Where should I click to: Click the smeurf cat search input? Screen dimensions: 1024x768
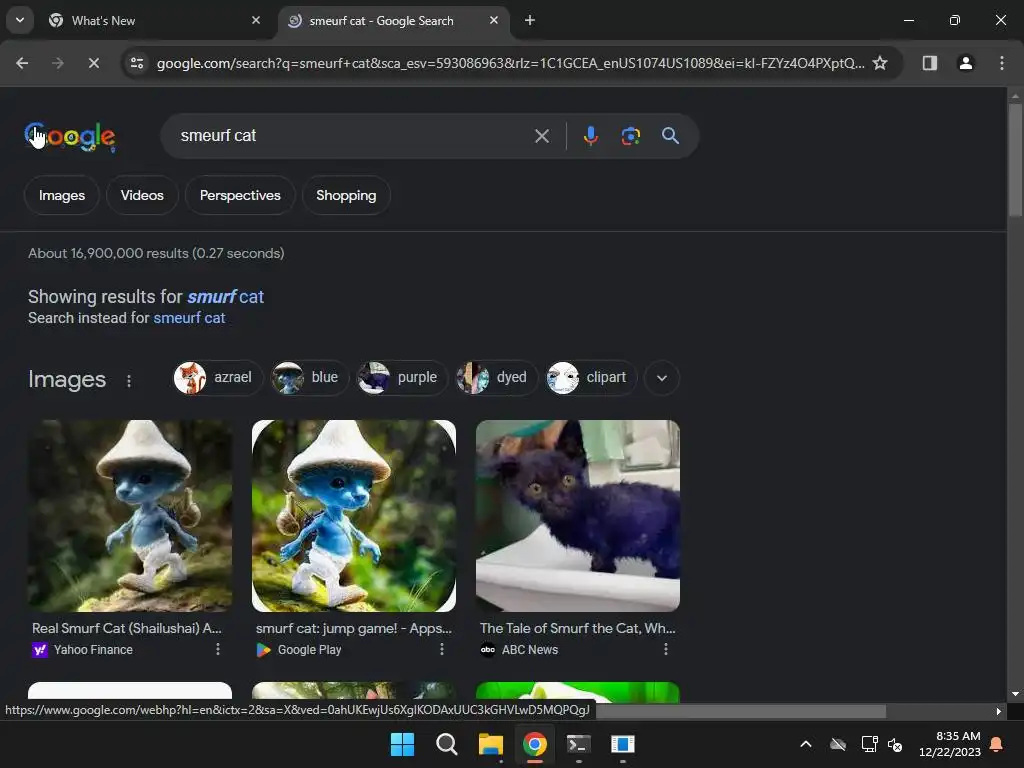pyautogui.click(x=349, y=136)
